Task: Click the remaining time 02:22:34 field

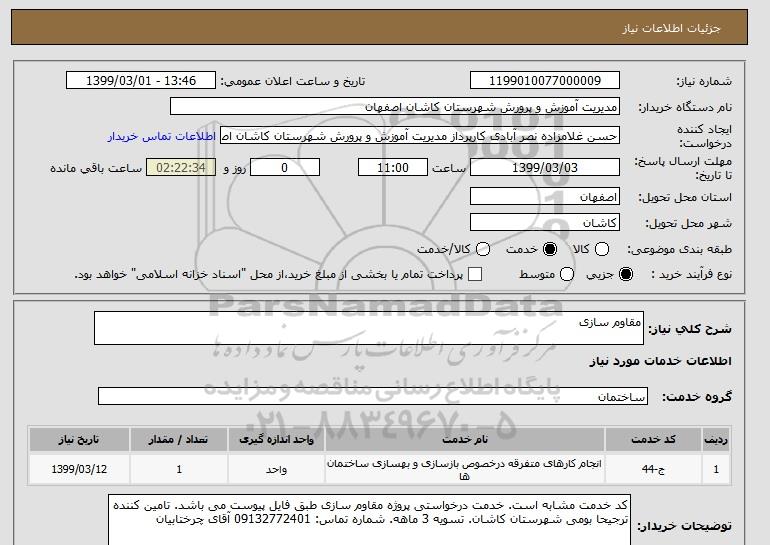Action: point(181,167)
